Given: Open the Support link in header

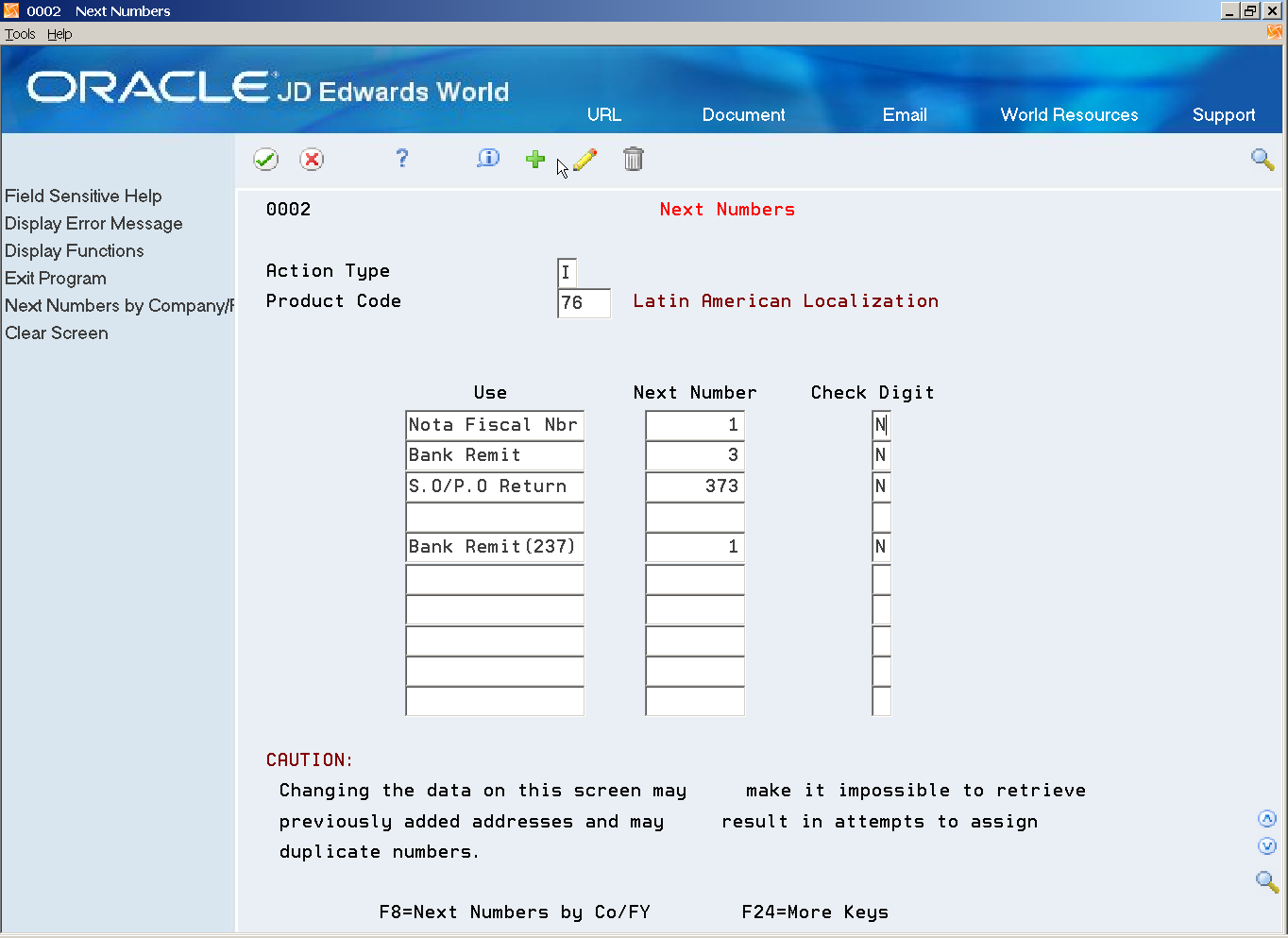Looking at the screenshot, I should pos(1224,115).
